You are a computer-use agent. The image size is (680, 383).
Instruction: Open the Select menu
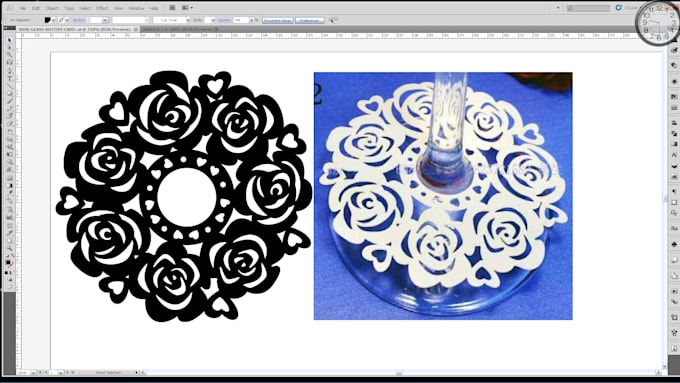point(85,8)
